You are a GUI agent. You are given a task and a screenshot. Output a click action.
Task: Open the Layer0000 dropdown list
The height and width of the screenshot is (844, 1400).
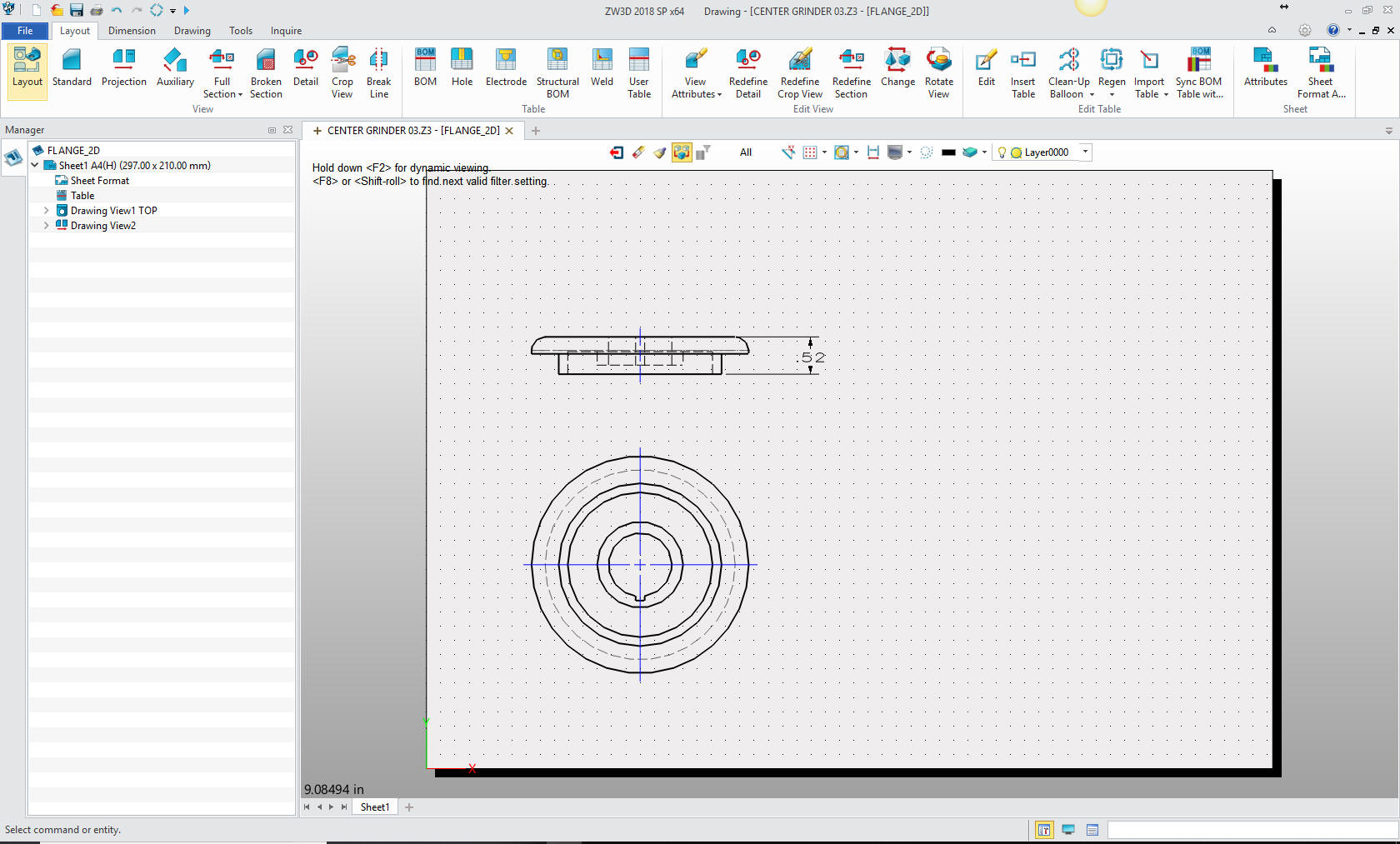coord(1085,152)
